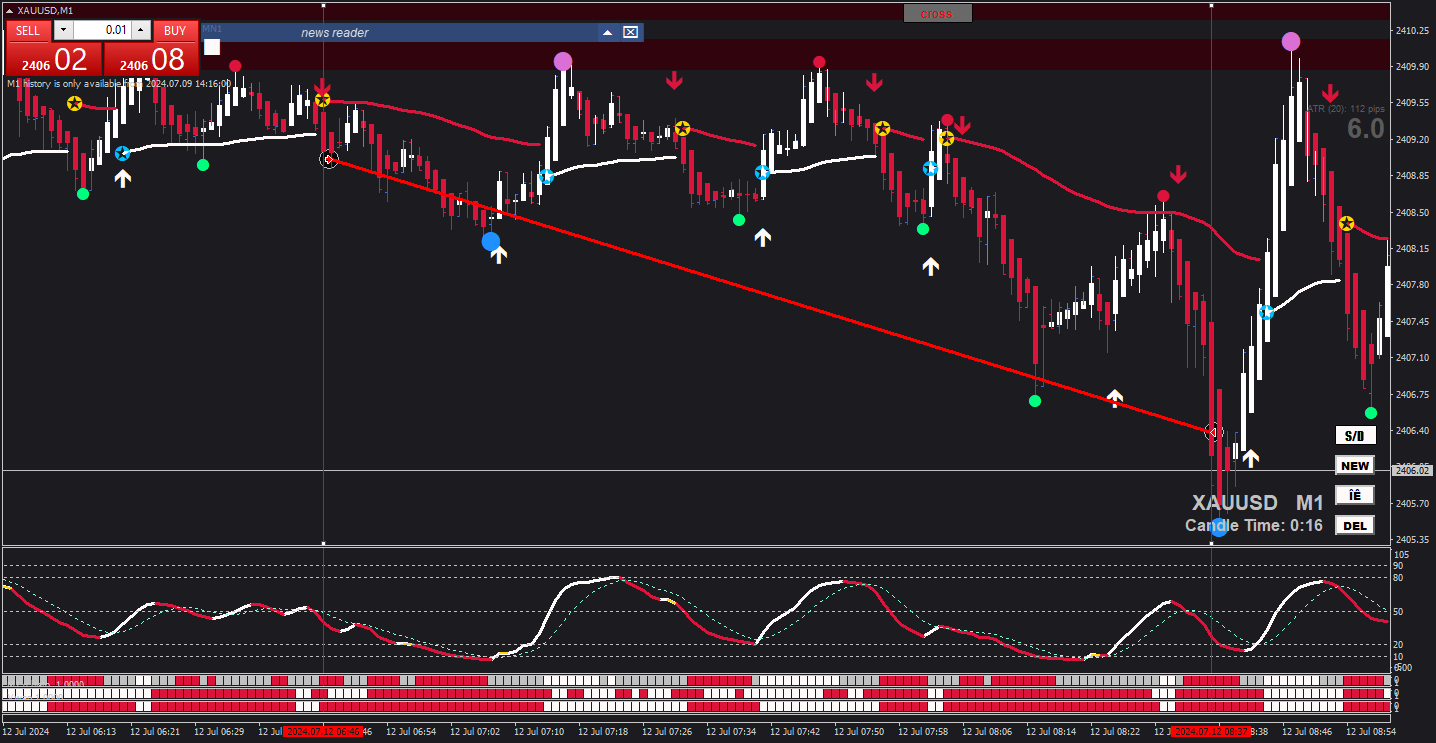The image size is (1436, 743).
Task: Click the 12 Jul 08:54 time axis label
Action: click(x=1371, y=731)
